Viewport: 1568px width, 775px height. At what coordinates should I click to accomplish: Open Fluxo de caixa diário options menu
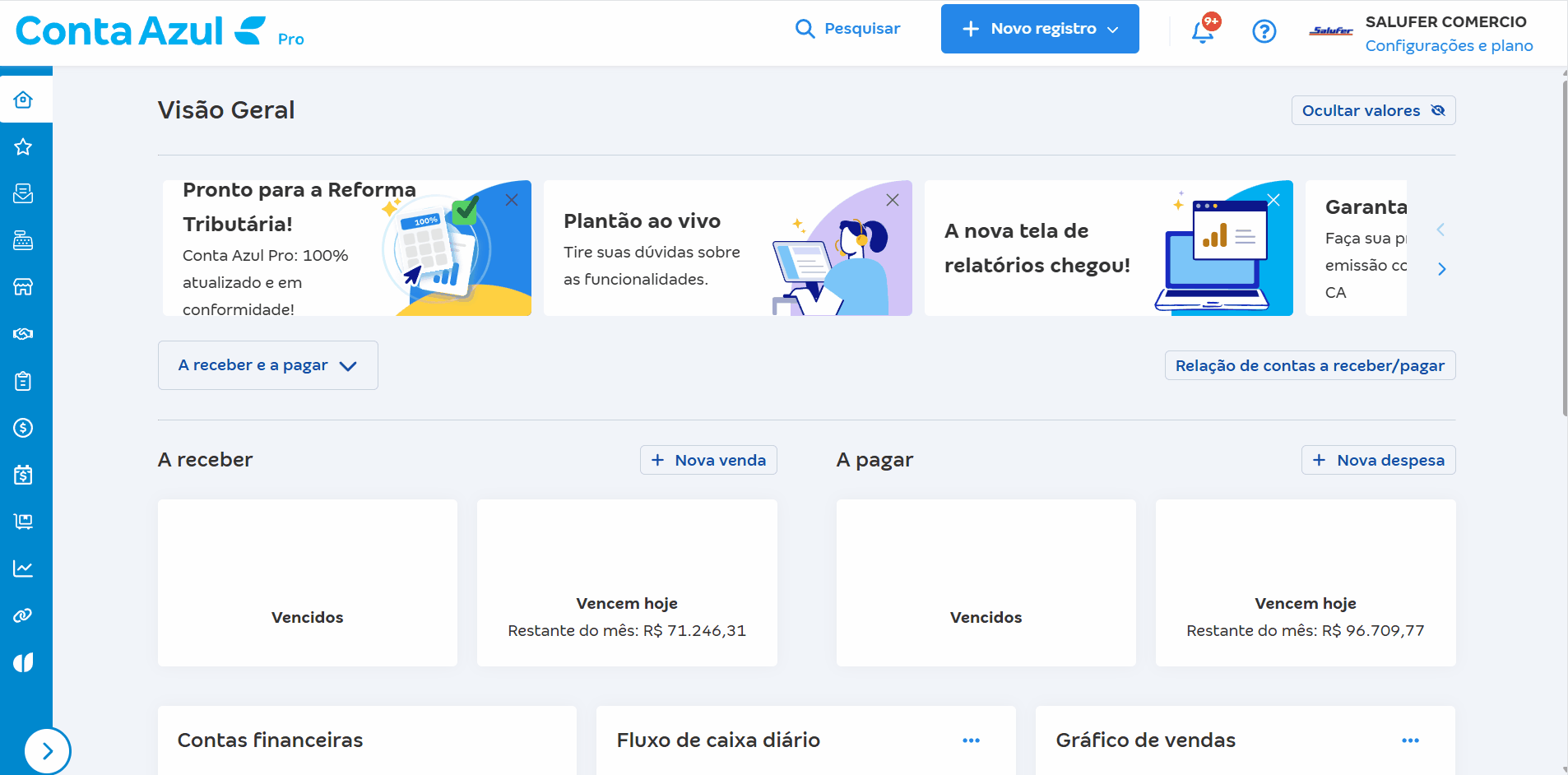[x=971, y=740]
